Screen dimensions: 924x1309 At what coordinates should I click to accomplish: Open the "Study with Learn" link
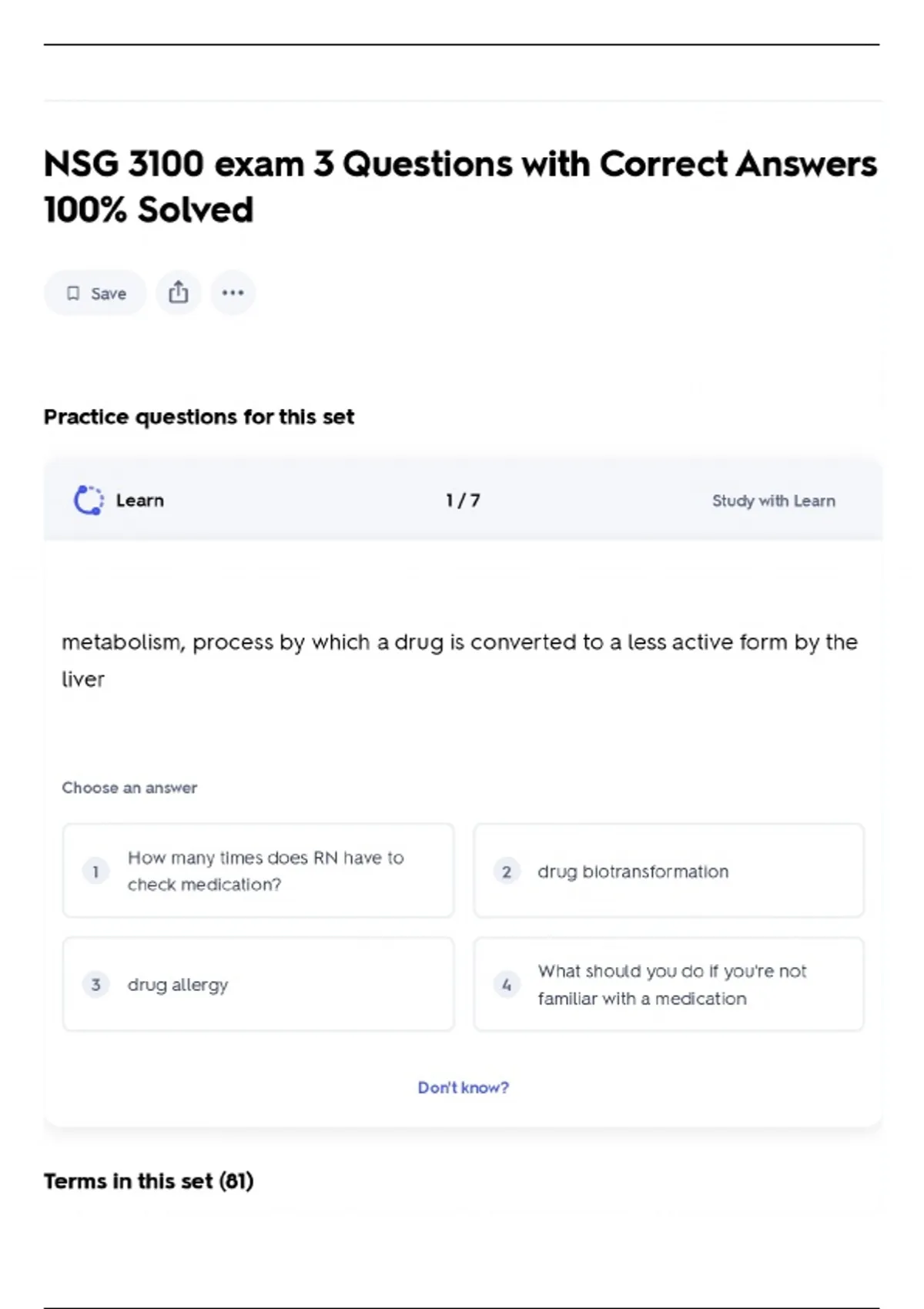(773, 501)
